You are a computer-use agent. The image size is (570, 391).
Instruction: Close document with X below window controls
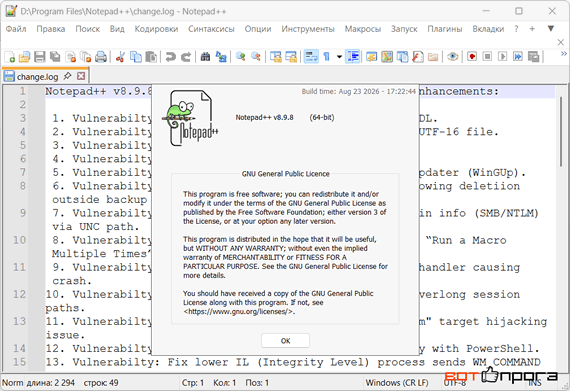pos(561,43)
